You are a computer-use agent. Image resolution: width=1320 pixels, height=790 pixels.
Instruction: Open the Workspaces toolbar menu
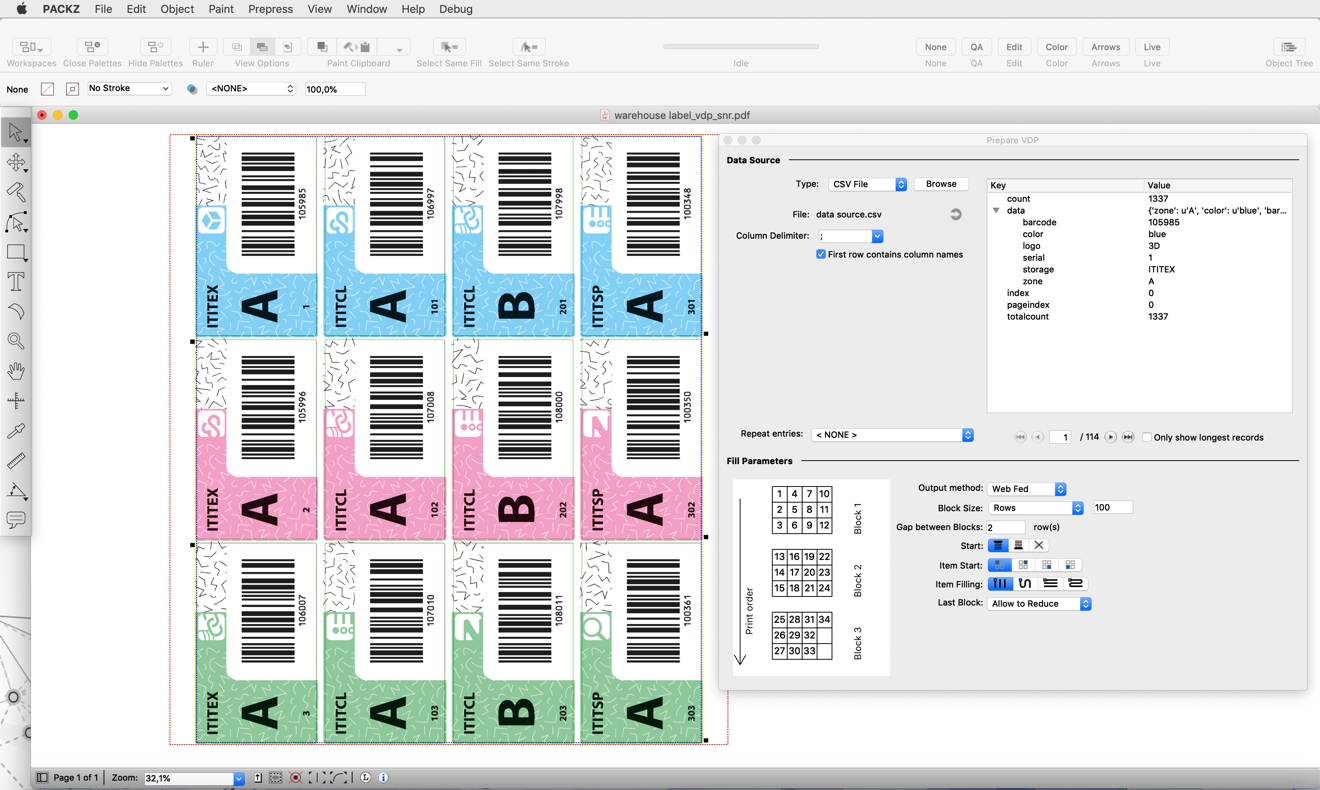(x=31, y=47)
